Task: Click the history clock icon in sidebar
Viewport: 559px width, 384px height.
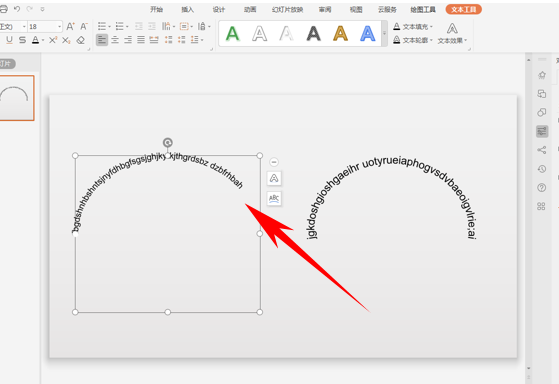Action: [x=542, y=169]
